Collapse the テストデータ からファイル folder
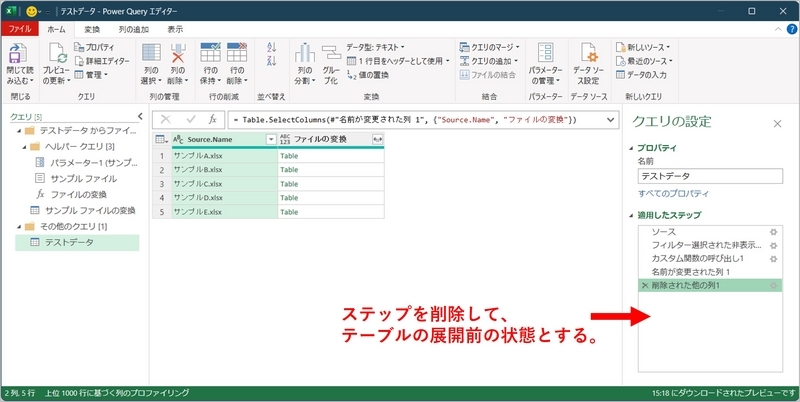Viewport: 800px width, 402px height. click(19, 131)
